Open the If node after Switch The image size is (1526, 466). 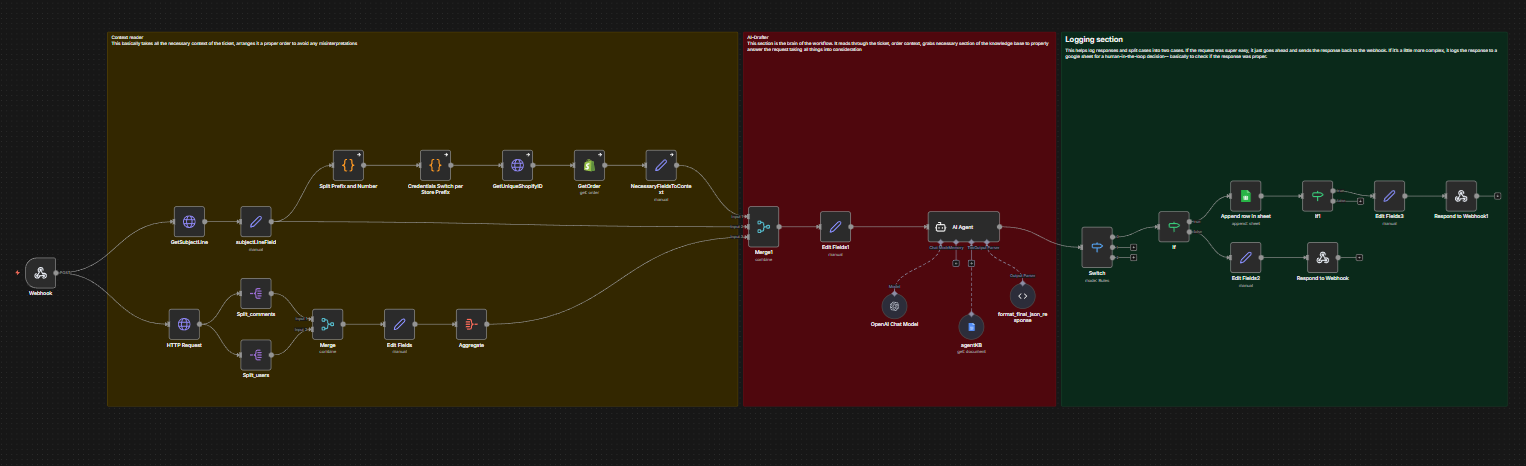coord(1174,227)
